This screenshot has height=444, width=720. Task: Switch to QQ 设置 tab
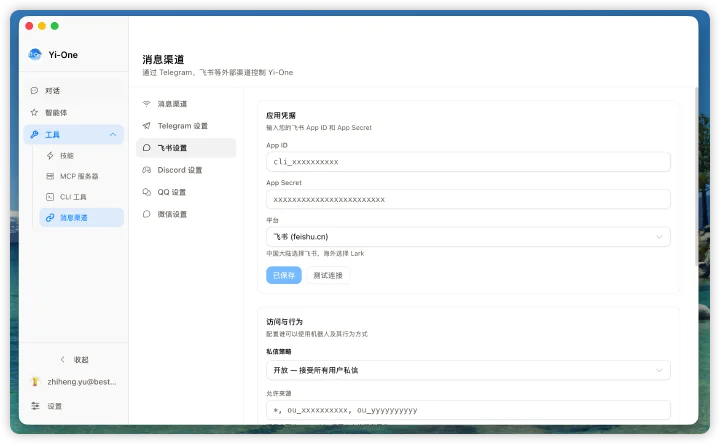click(186, 192)
